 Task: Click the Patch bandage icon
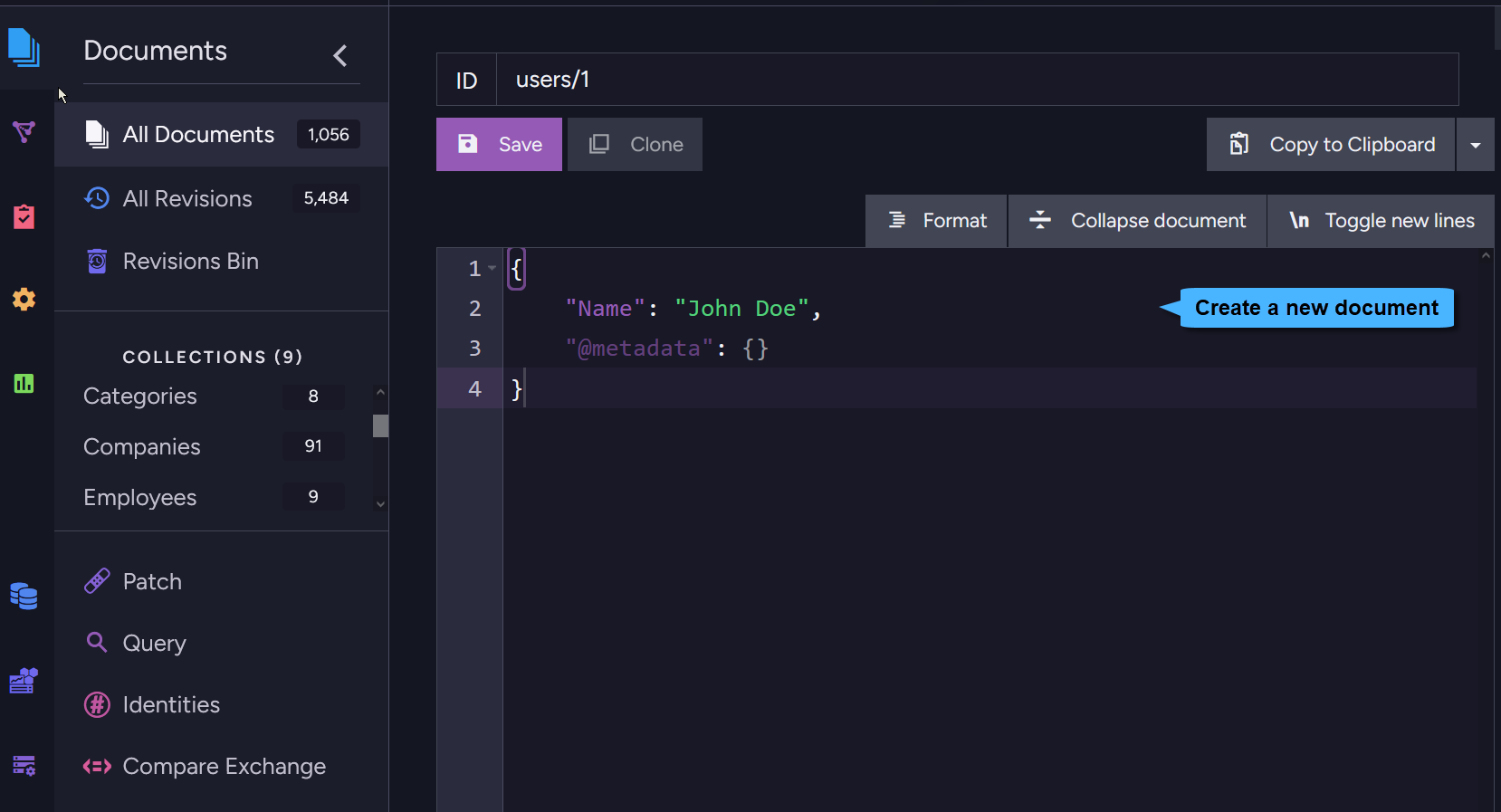click(97, 581)
